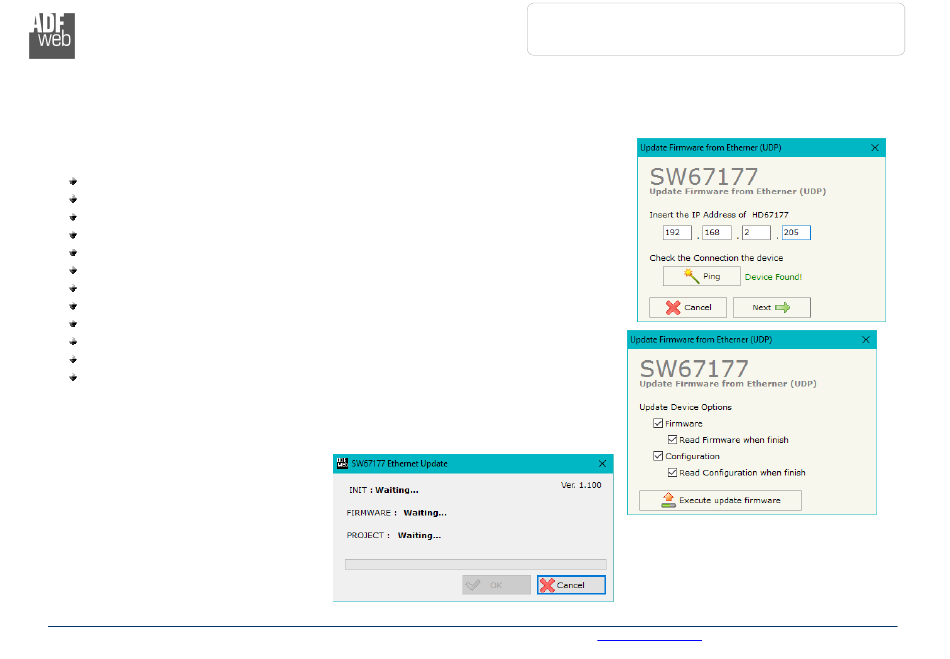
Task: Click the PROJECT : Waiting... status line
Action: pyautogui.click(x=393, y=535)
